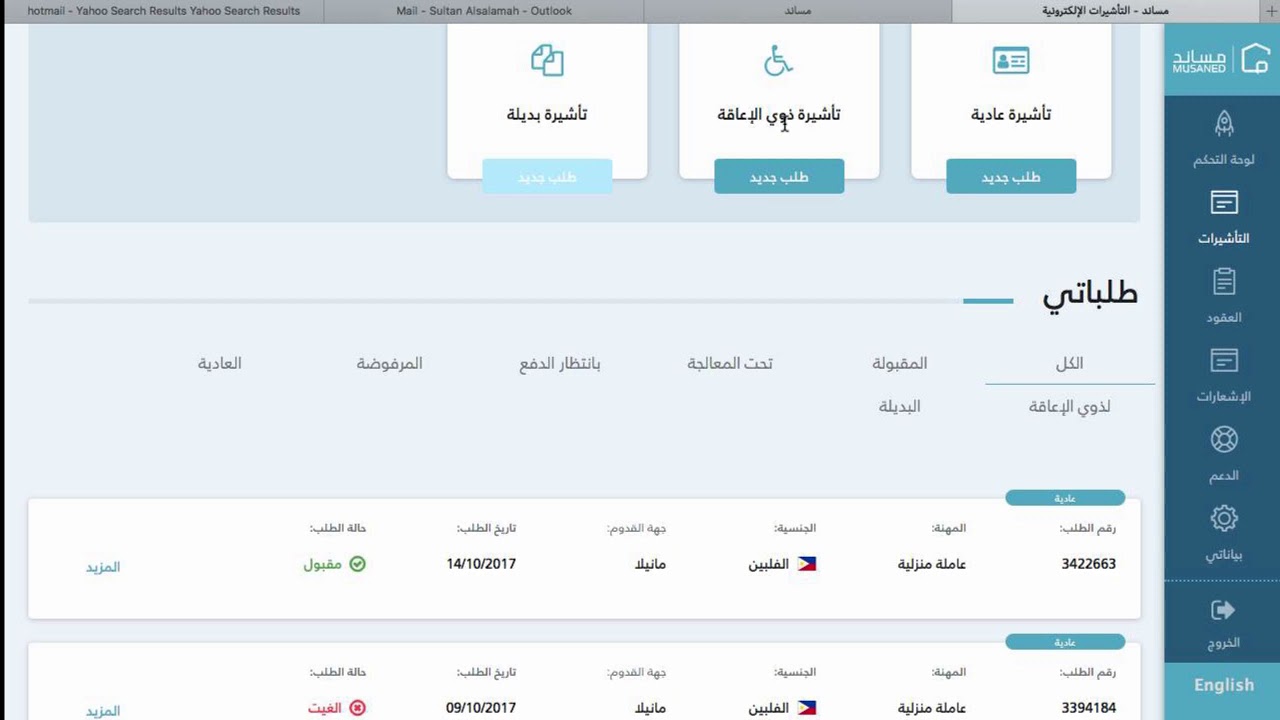
Task: Open المزيد for request 3394184
Action: 103,711
